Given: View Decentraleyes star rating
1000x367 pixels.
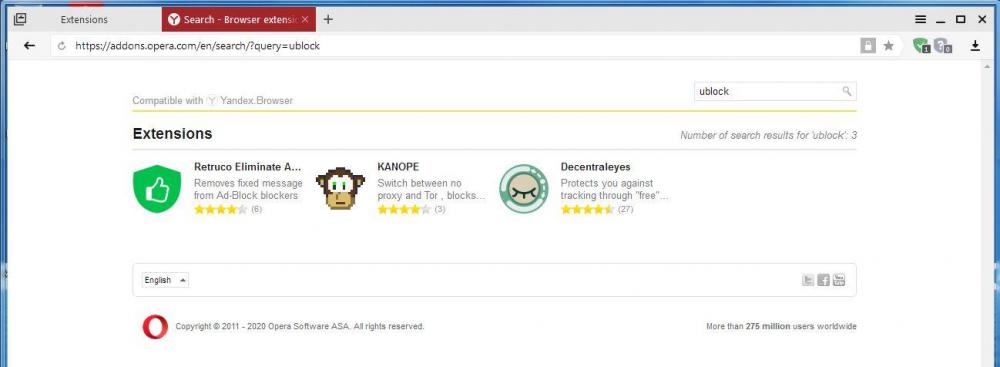Looking at the screenshot, I should pyautogui.click(x=587, y=209).
